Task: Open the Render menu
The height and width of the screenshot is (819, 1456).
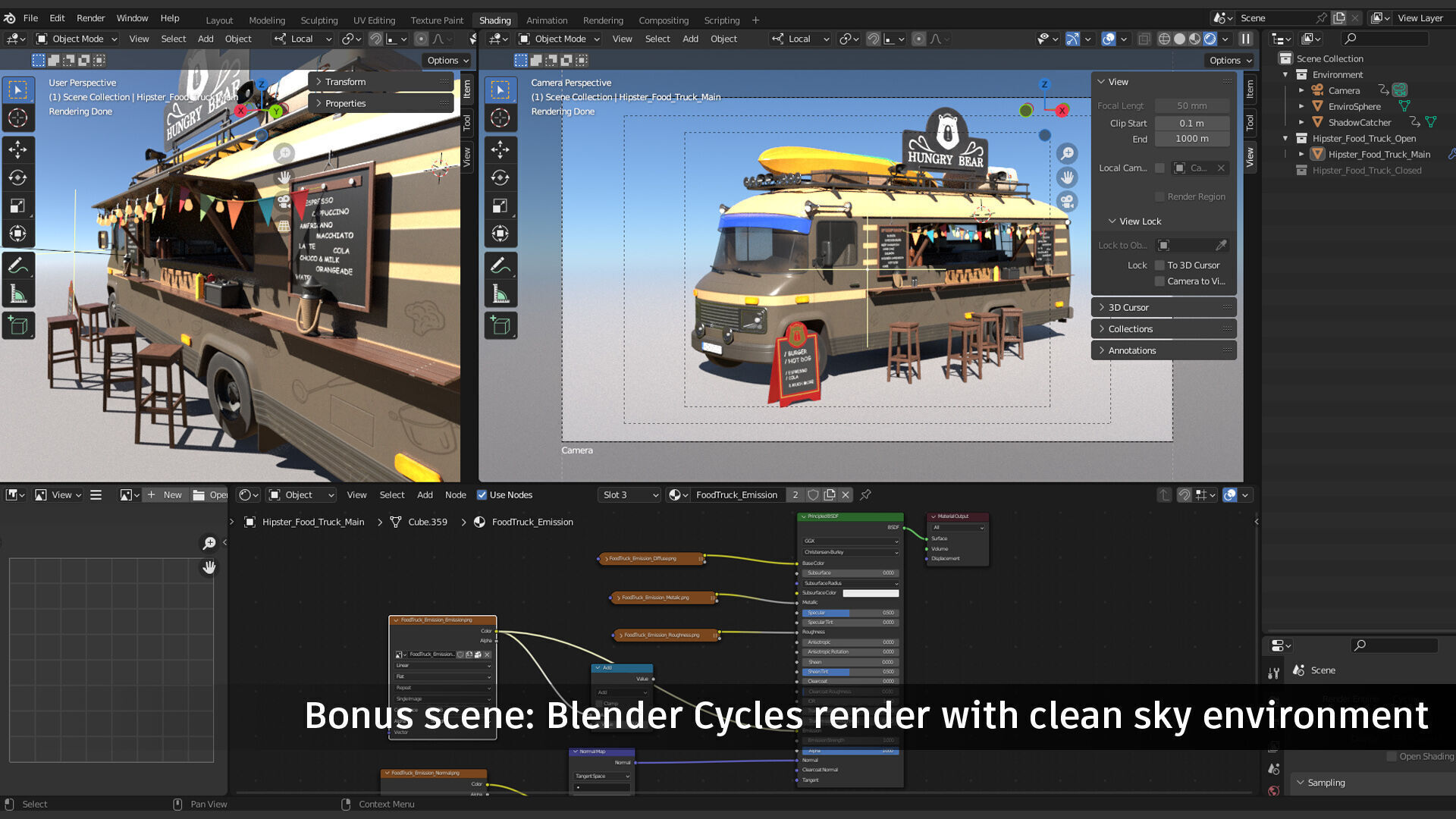Action: 90,17
